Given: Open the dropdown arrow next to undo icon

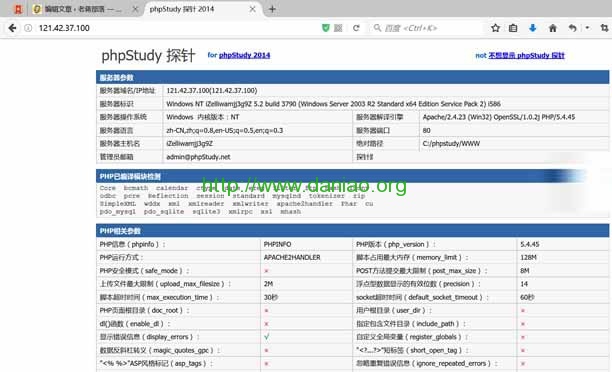Looking at the screenshot, I should [x=587, y=28].
